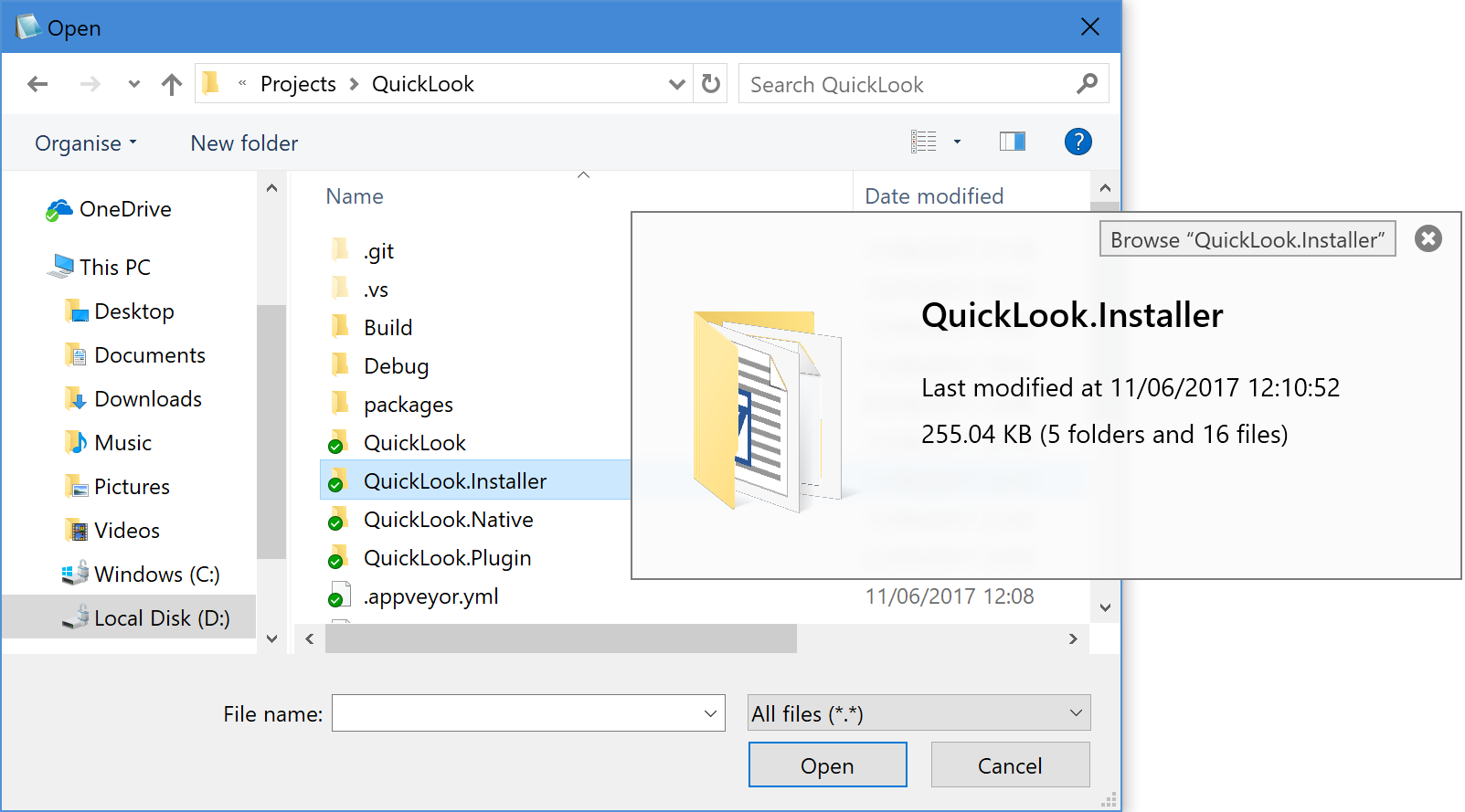The image size is (1465, 812).
Task: Open the Help question mark icon
Action: tap(1078, 142)
